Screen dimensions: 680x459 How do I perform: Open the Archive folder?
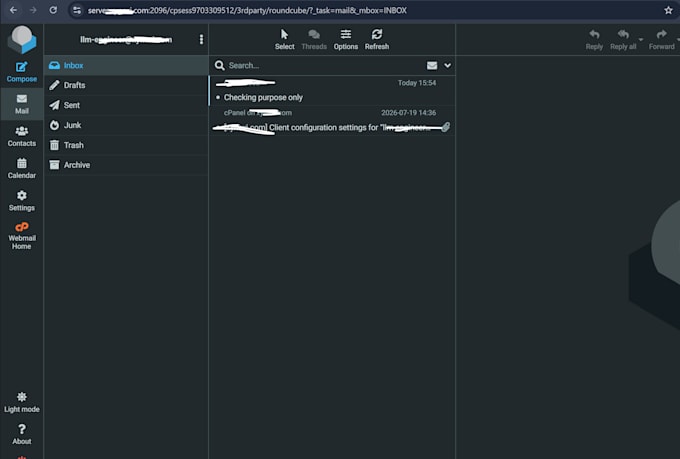(126, 165)
